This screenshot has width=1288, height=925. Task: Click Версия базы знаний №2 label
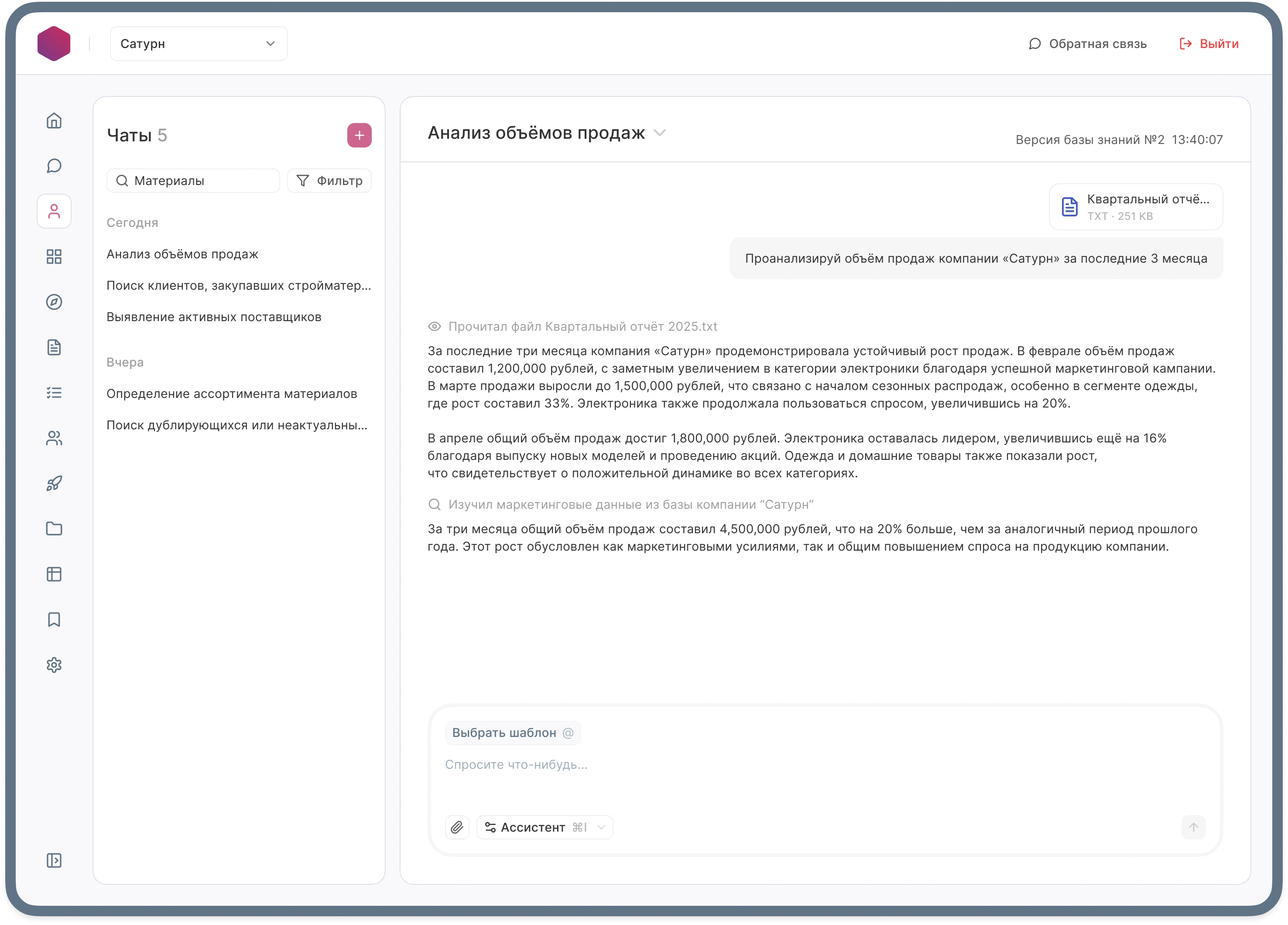pyautogui.click(x=1090, y=140)
